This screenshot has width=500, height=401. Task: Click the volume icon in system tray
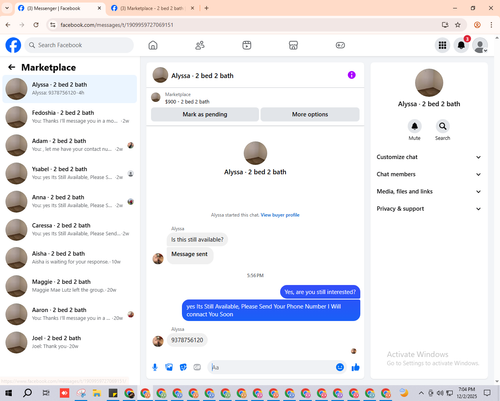440,393
